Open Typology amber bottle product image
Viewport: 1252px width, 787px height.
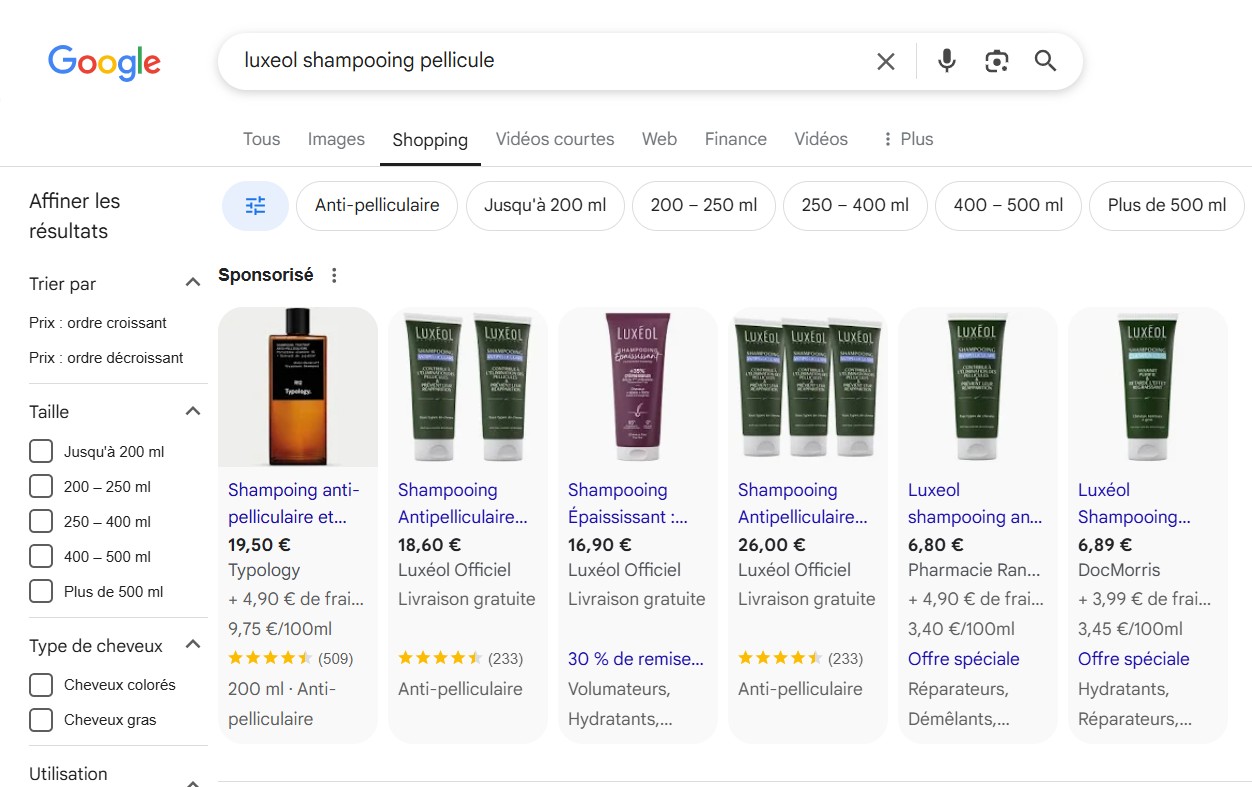pos(298,387)
